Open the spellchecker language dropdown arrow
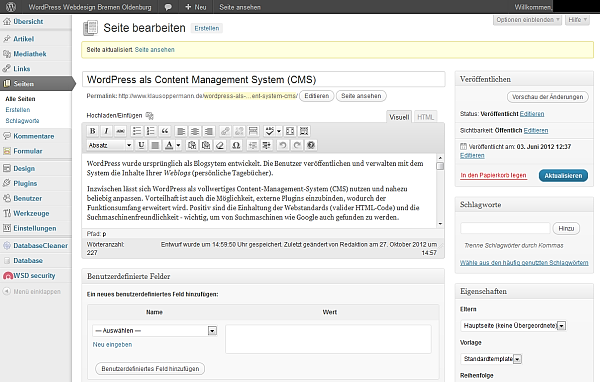 point(279,131)
